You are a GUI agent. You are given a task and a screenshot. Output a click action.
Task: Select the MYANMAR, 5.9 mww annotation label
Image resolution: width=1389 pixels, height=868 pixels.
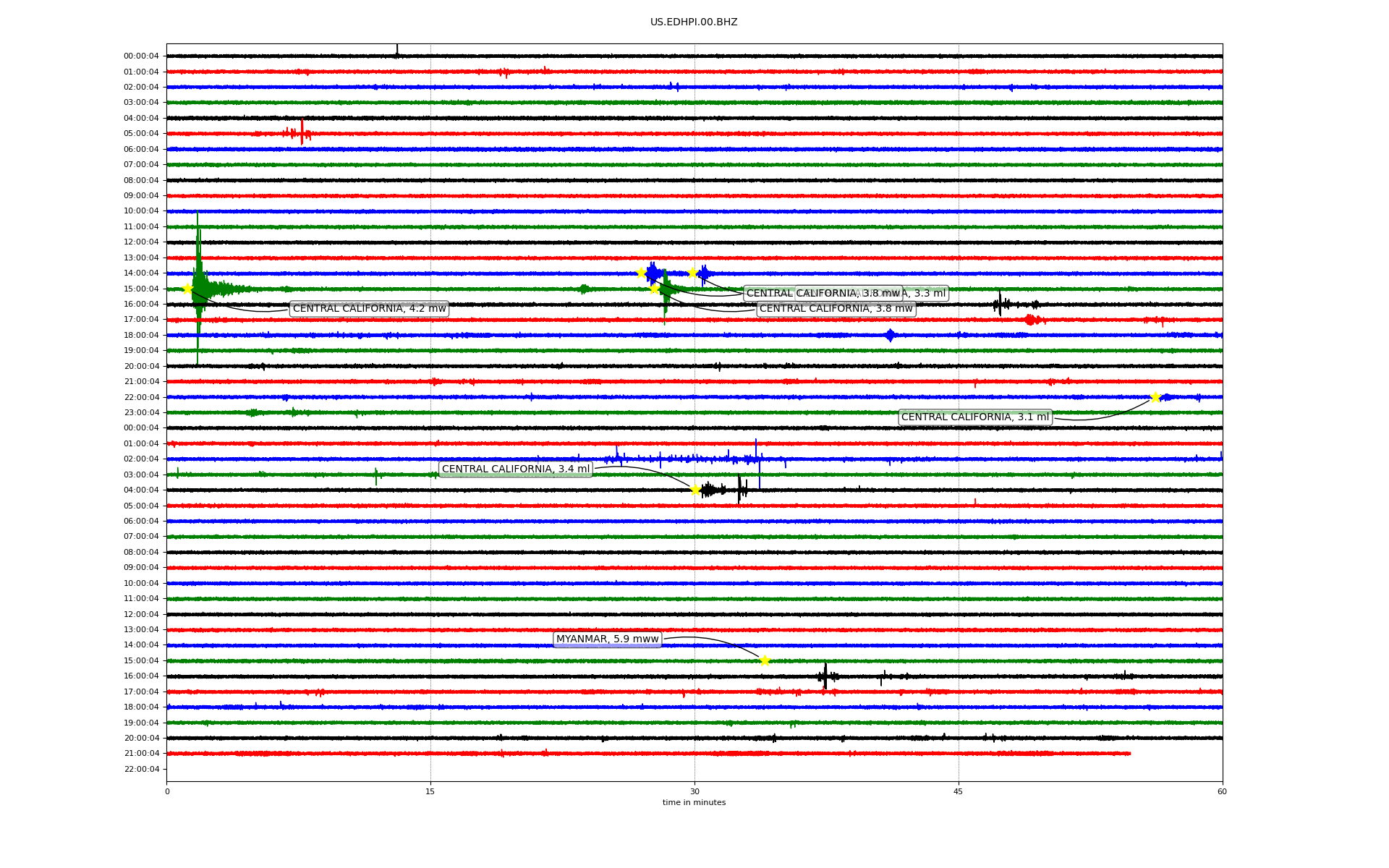(x=607, y=639)
